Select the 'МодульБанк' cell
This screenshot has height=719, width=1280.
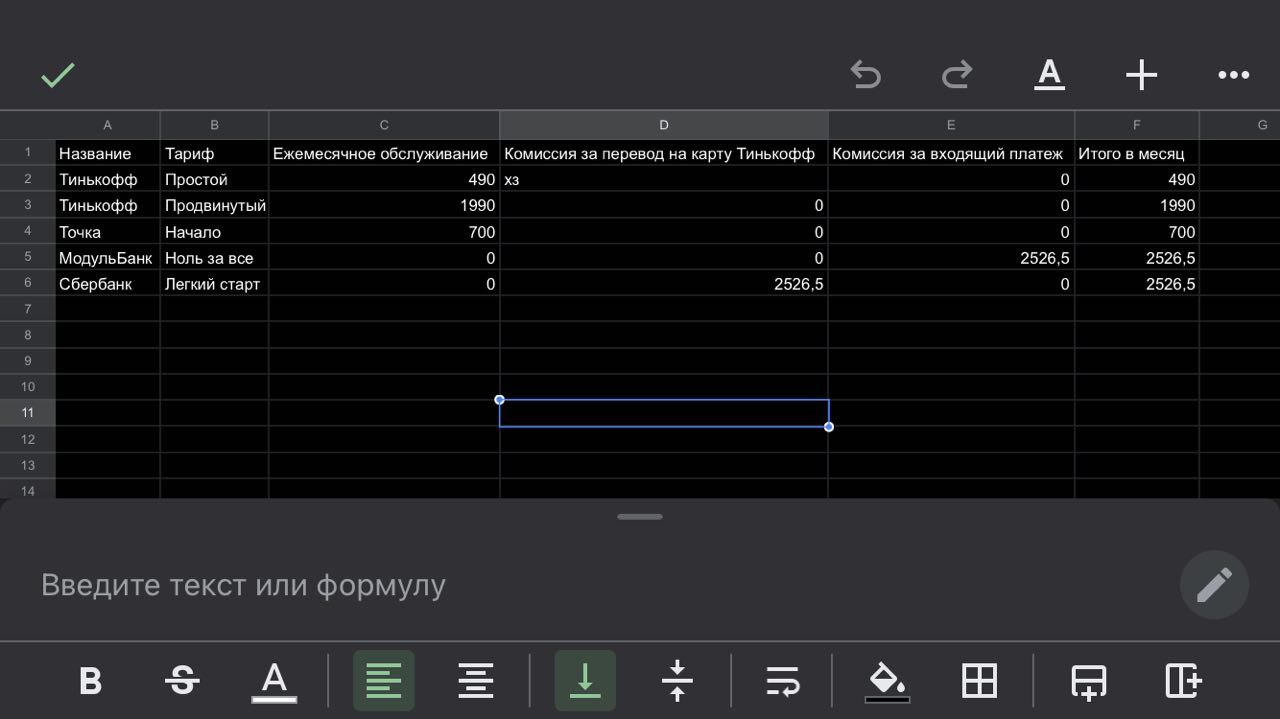coord(108,257)
